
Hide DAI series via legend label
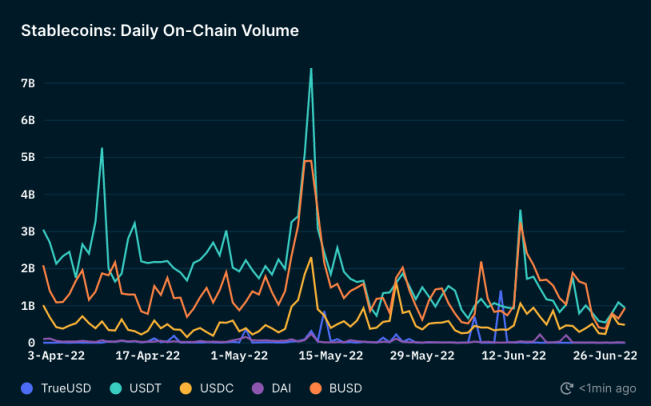[281, 389]
